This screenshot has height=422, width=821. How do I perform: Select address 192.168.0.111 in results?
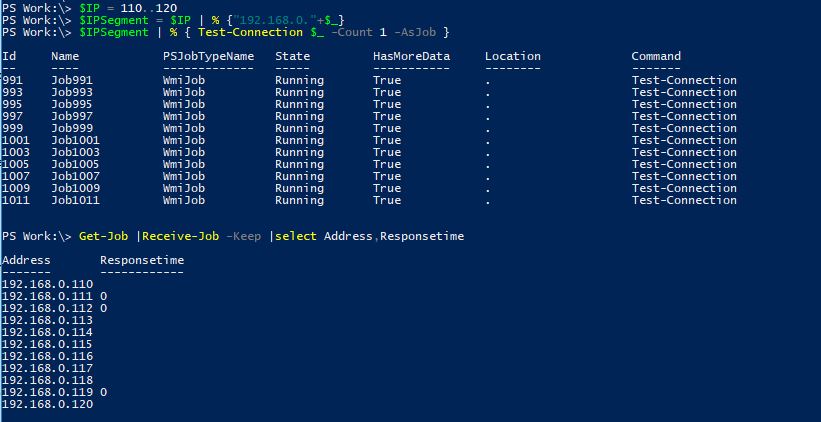47,296
